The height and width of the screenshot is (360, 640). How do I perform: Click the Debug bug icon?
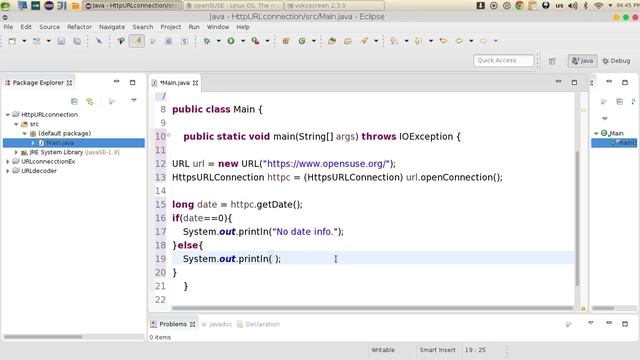207,41
